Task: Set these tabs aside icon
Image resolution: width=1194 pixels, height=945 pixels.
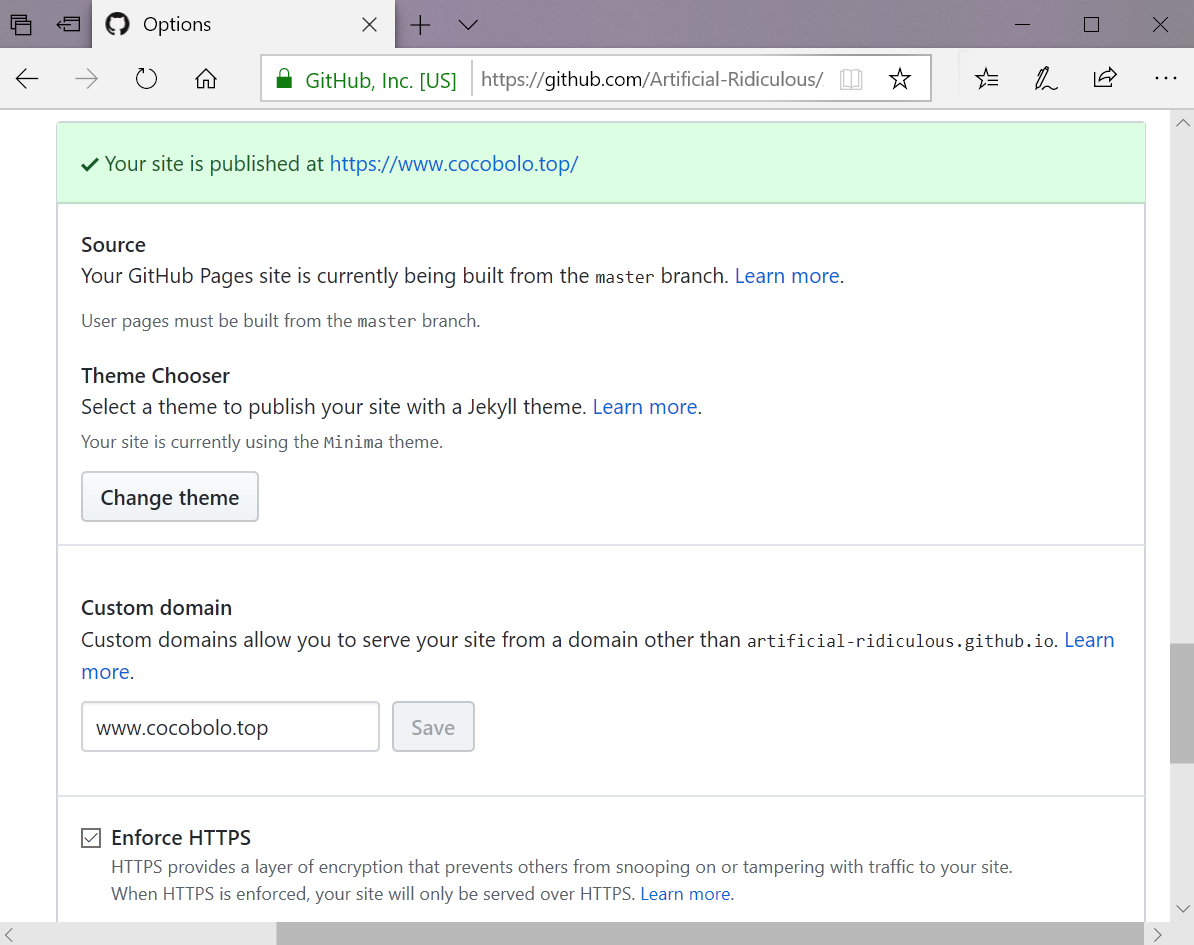Action: tap(69, 24)
